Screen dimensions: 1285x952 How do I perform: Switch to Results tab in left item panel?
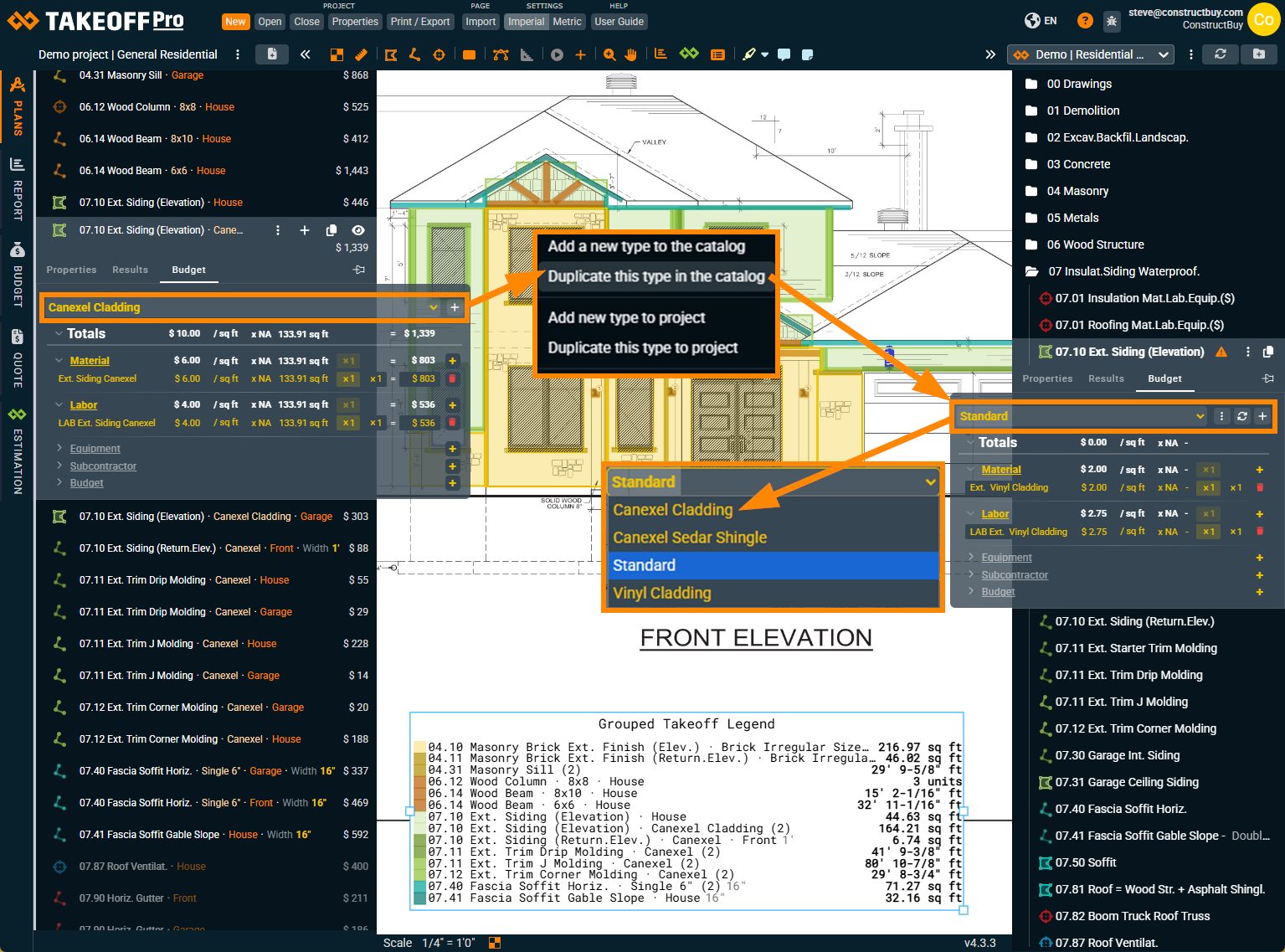click(130, 270)
